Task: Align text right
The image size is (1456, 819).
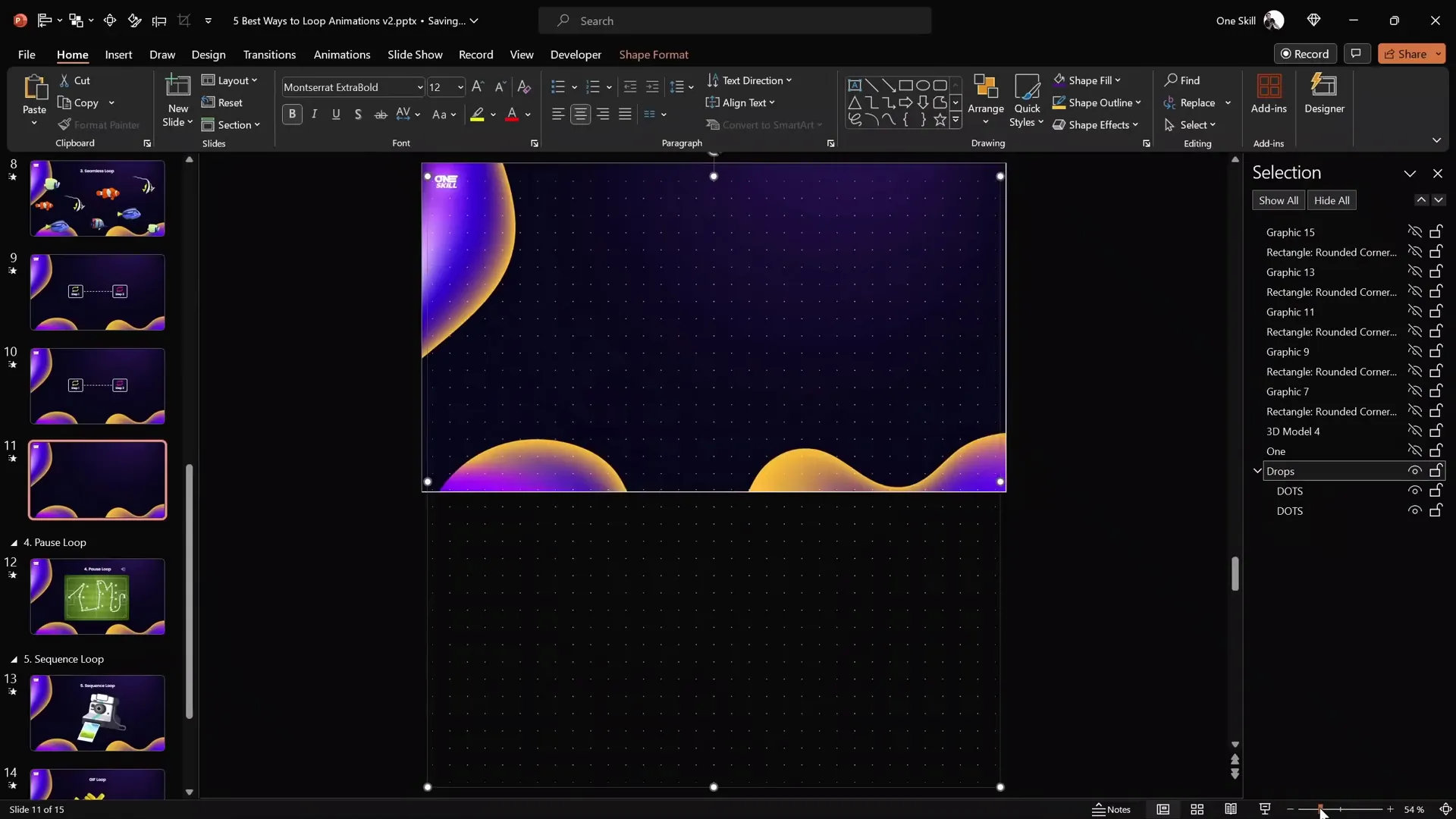Action: coord(603,114)
